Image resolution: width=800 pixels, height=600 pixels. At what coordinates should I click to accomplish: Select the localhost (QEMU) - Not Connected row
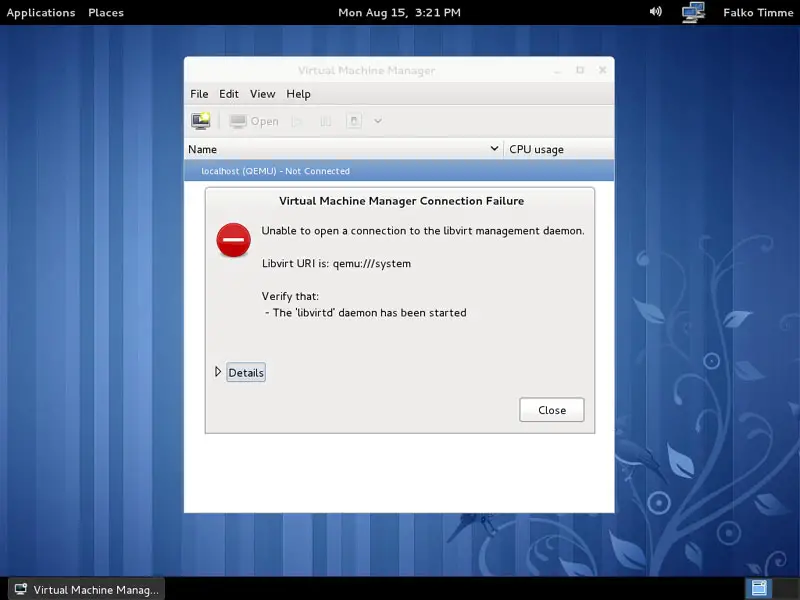399,171
